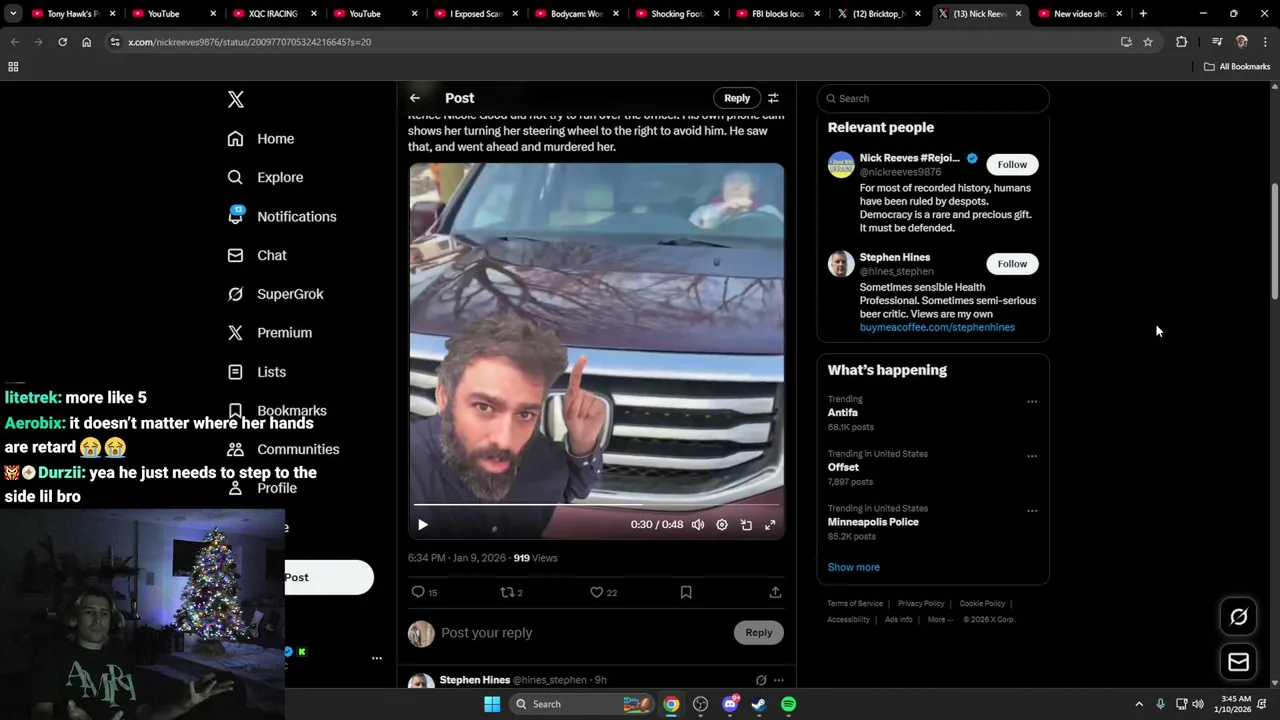Image resolution: width=1280 pixels, height=720 pixels.
Task: Open the All Bookmarks folder
Action: click(1237, 67)
